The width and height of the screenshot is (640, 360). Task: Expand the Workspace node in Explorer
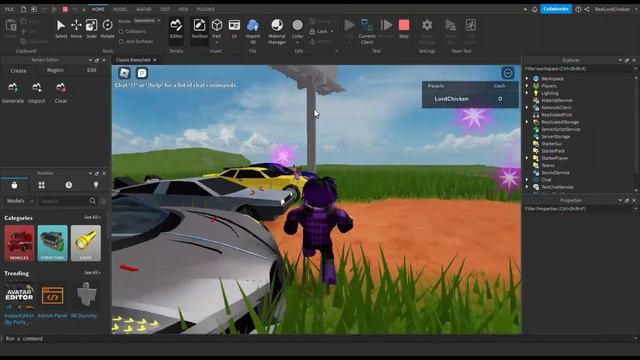click(x=527, y=78)
